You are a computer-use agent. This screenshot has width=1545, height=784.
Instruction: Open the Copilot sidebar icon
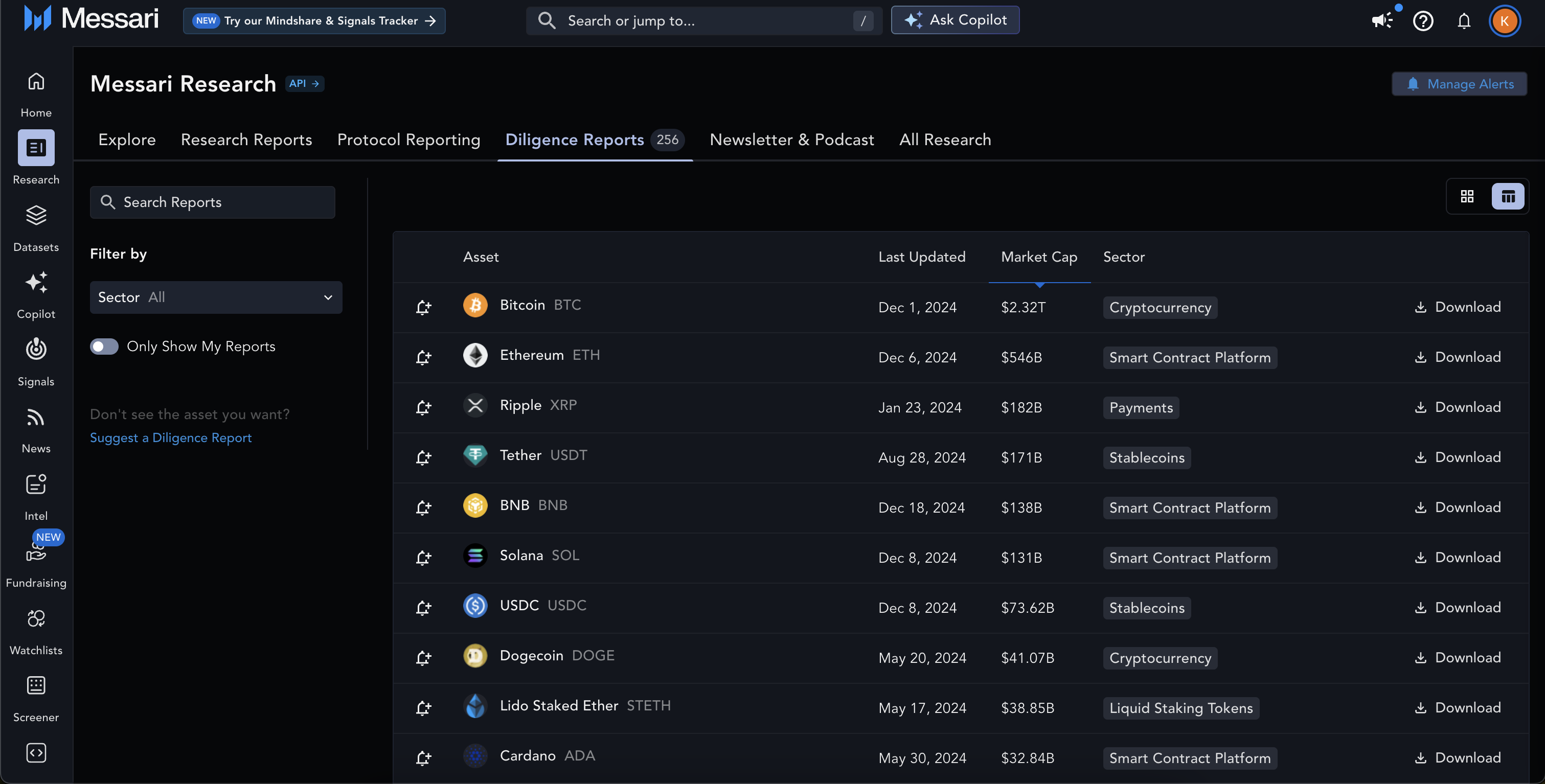[36, 282]
